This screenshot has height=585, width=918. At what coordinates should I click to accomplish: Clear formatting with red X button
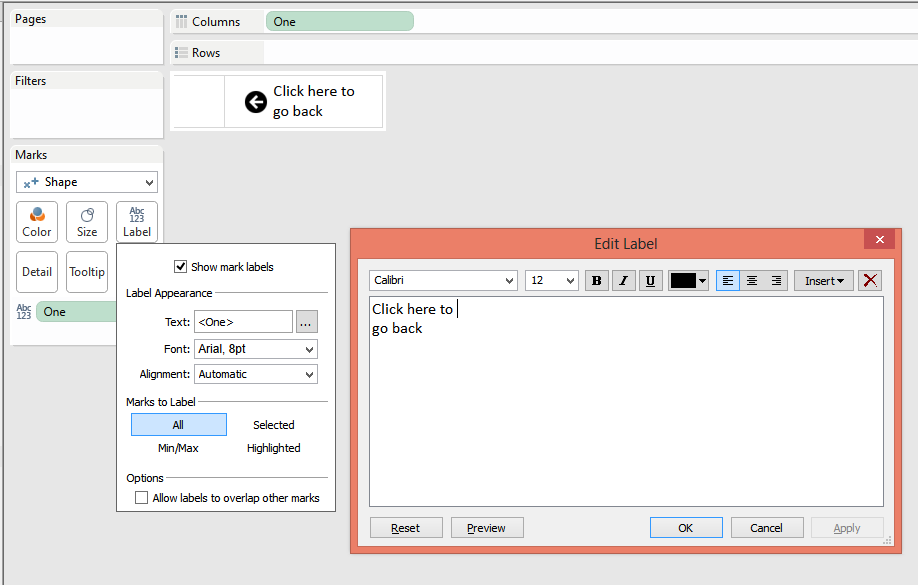click(x=870, y=280)
